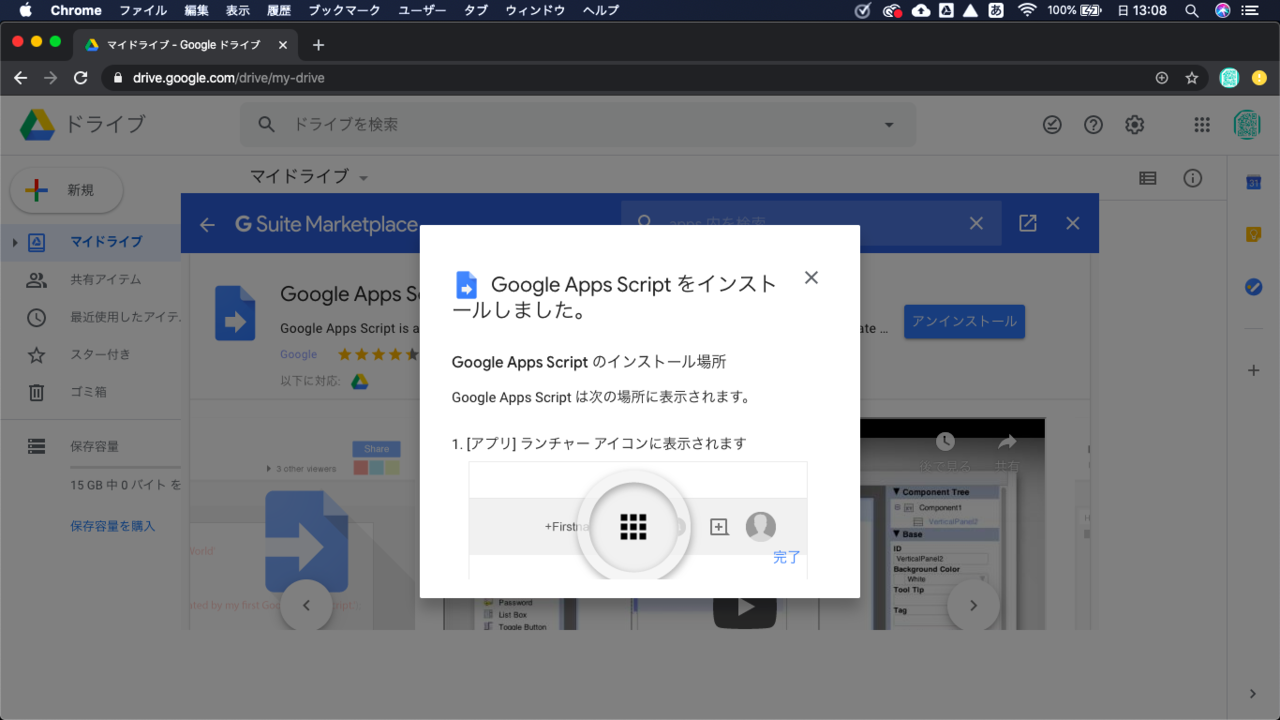
Task: Open スター付き in sidebar
Action: click(x=100, y=355)
